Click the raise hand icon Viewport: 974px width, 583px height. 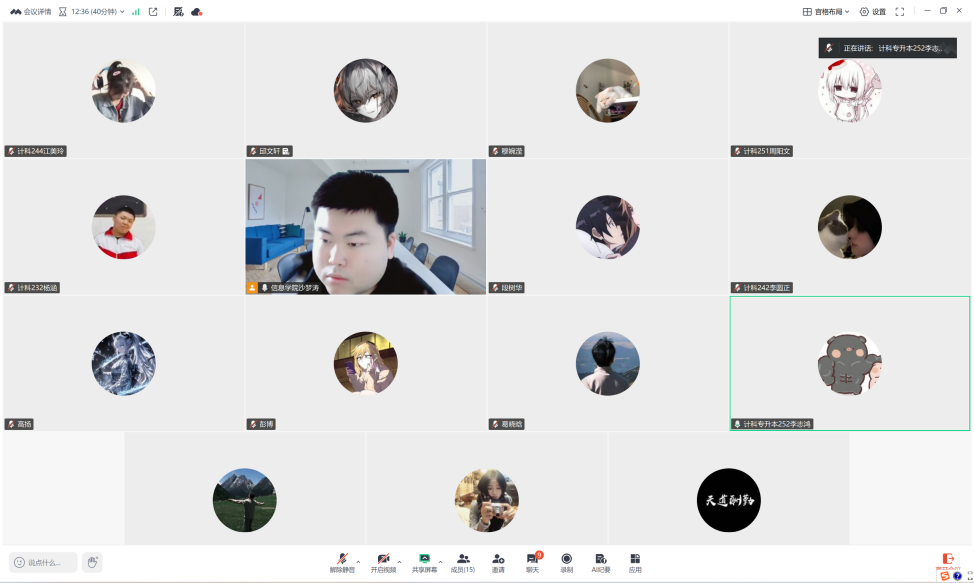(92, 562)
